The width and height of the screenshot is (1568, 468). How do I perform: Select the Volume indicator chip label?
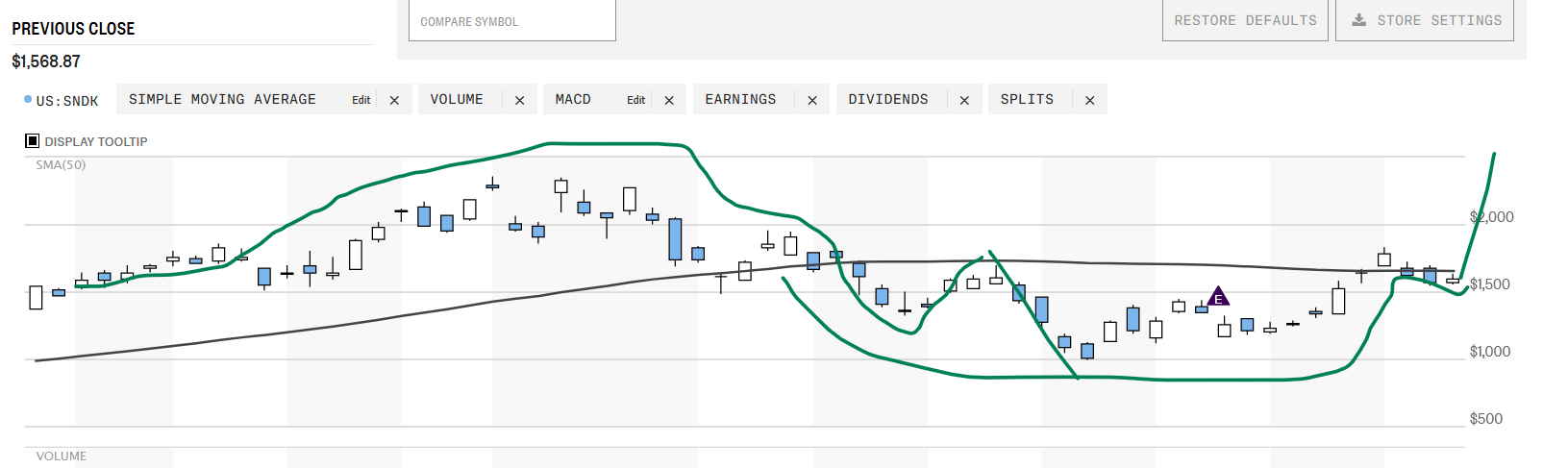[x=457, y=99]
